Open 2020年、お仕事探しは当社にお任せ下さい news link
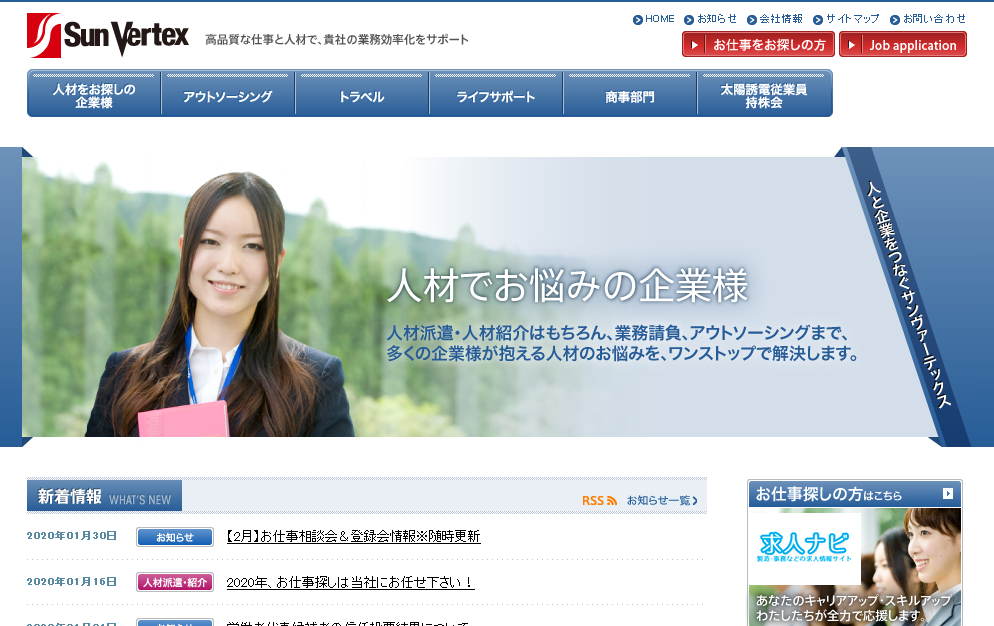The height and width of the screenshot is (626, 994). (350, 582)
